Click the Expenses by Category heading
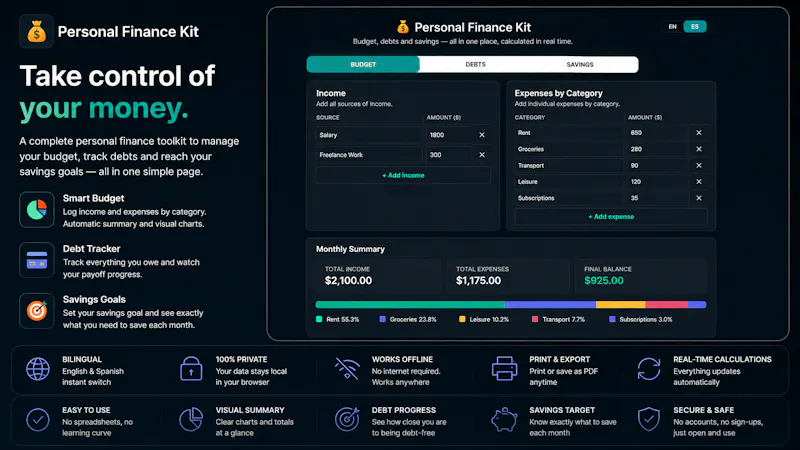This screenshot has width=800, height=450. coord(558,93)
